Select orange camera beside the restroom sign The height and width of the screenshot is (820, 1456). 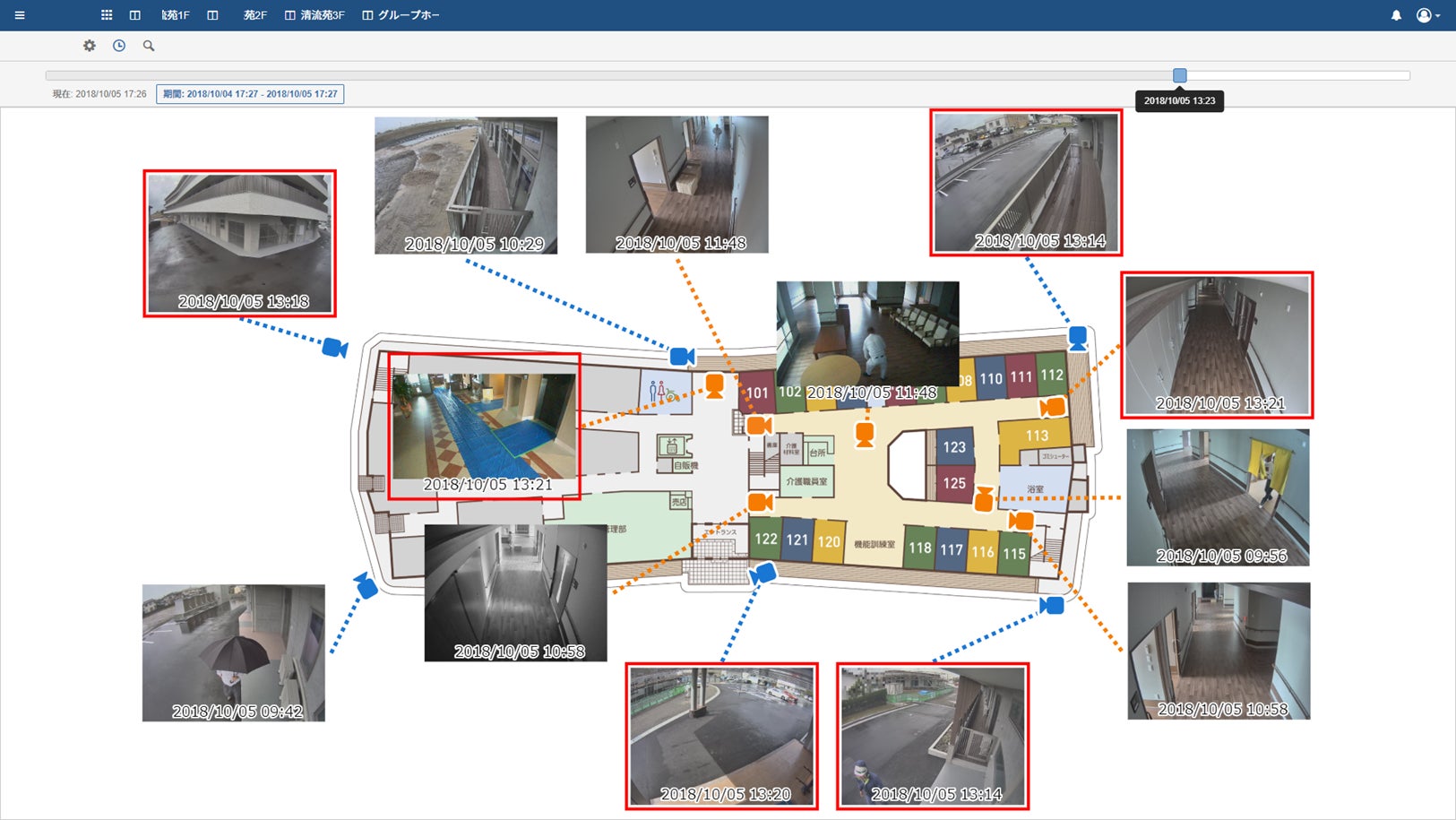[714, 385]
